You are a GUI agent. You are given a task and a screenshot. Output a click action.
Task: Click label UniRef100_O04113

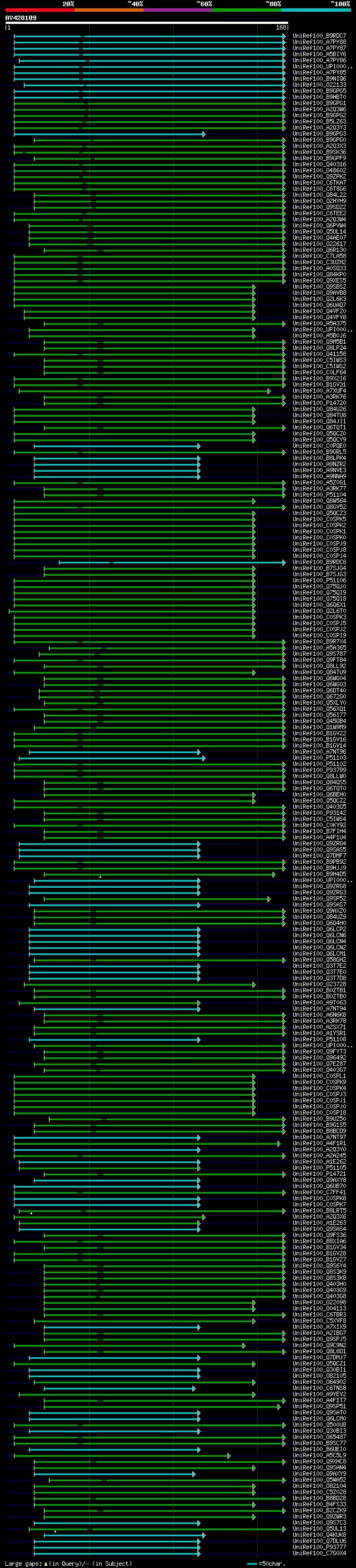point(319,1308)
